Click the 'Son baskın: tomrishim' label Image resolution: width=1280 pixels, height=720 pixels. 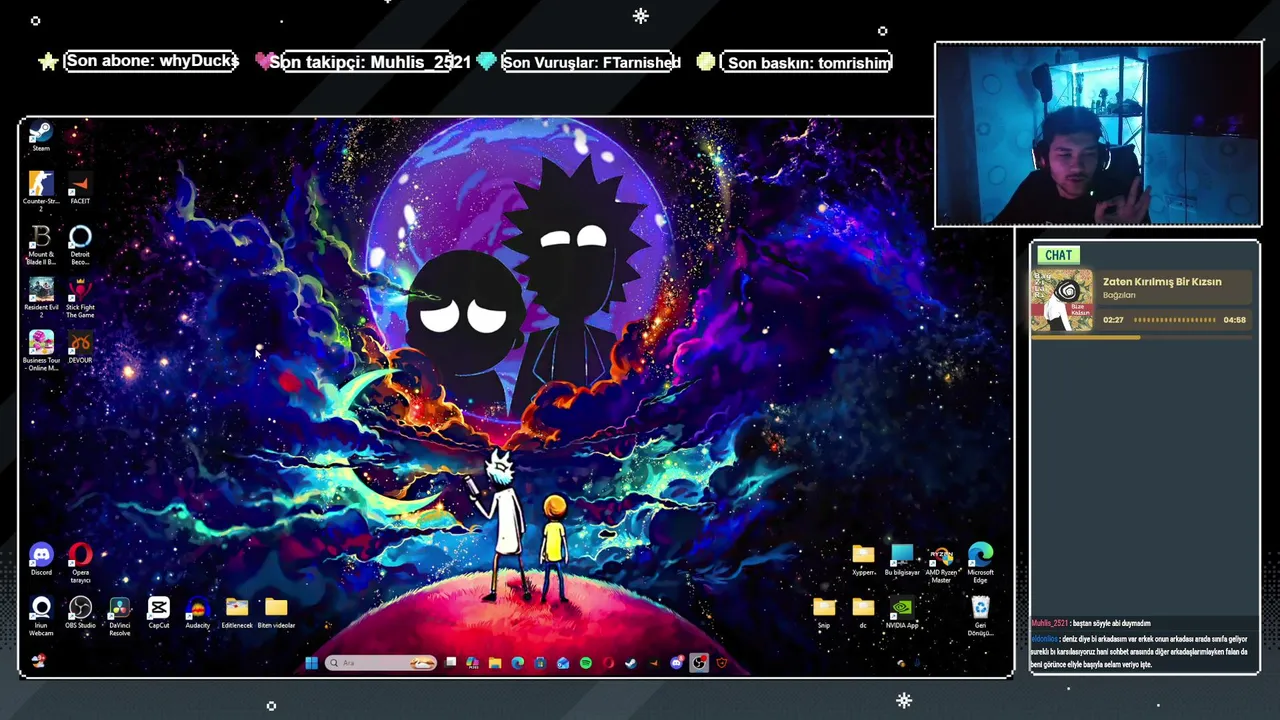point(808,62)
